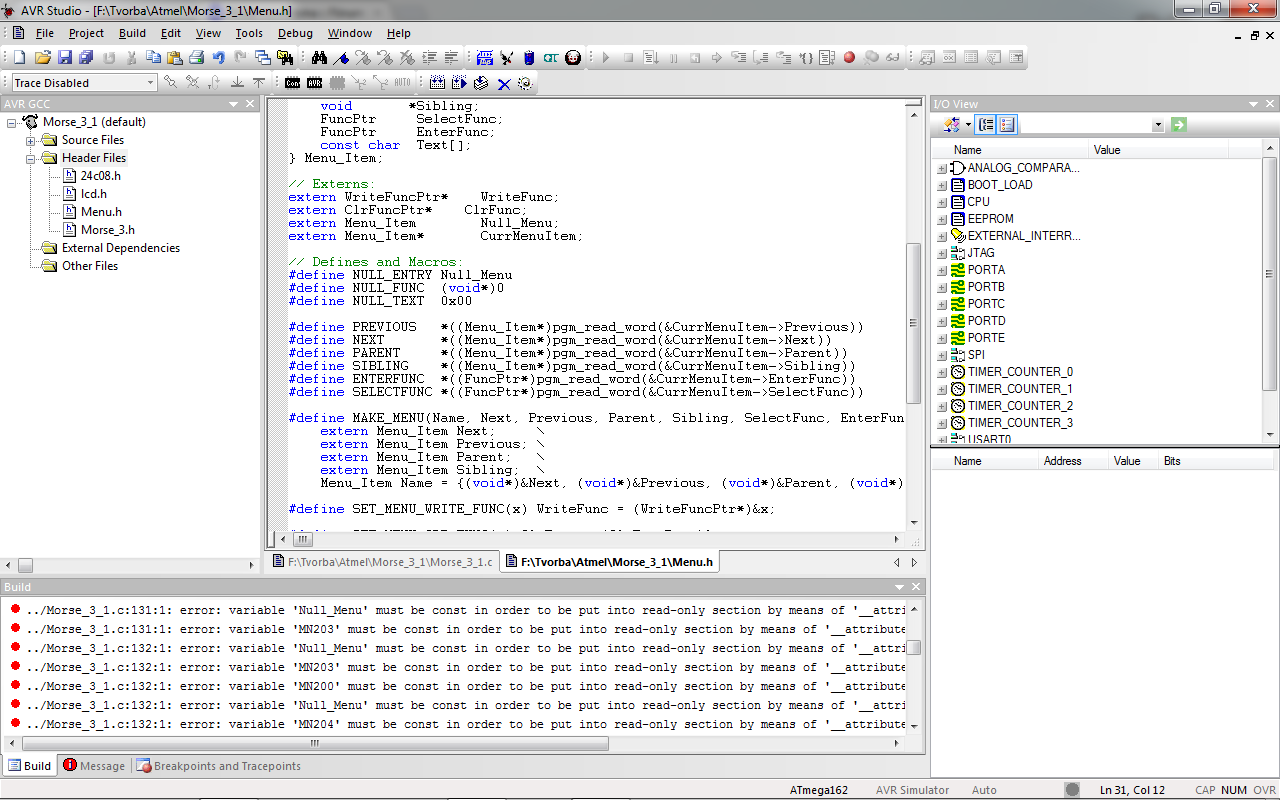The height and width of the screenshot is (800, 1280).
Task: Collapse the Header Files folder node
Action: click(x=31, y=158)
